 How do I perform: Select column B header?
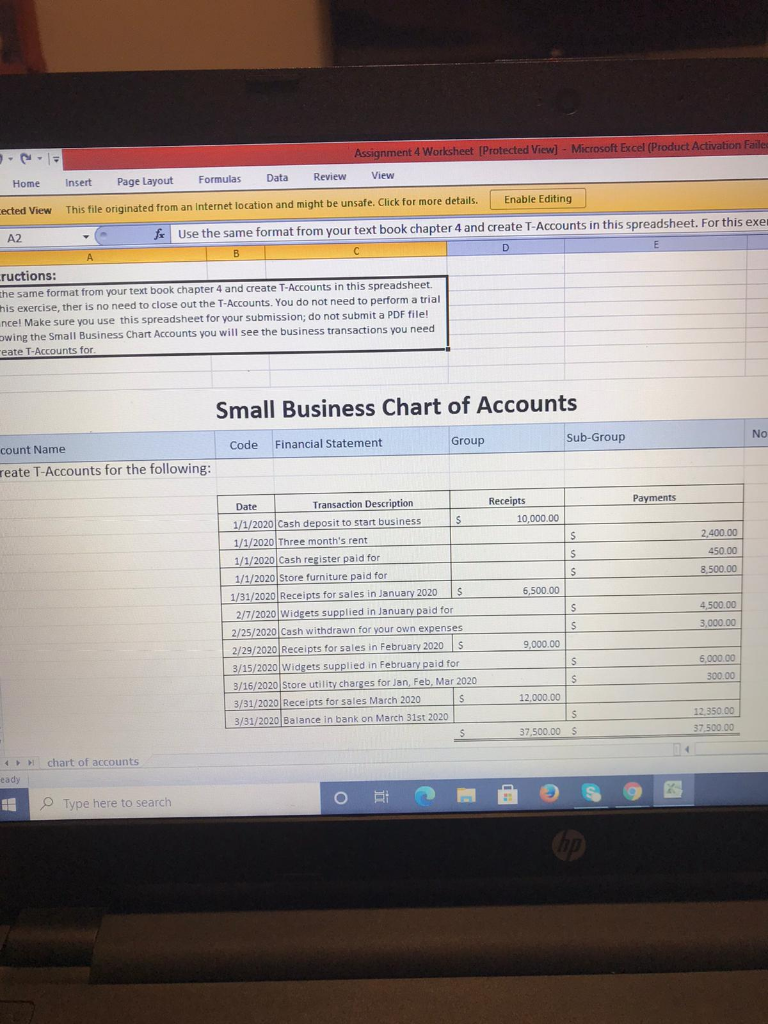(236, 253)
